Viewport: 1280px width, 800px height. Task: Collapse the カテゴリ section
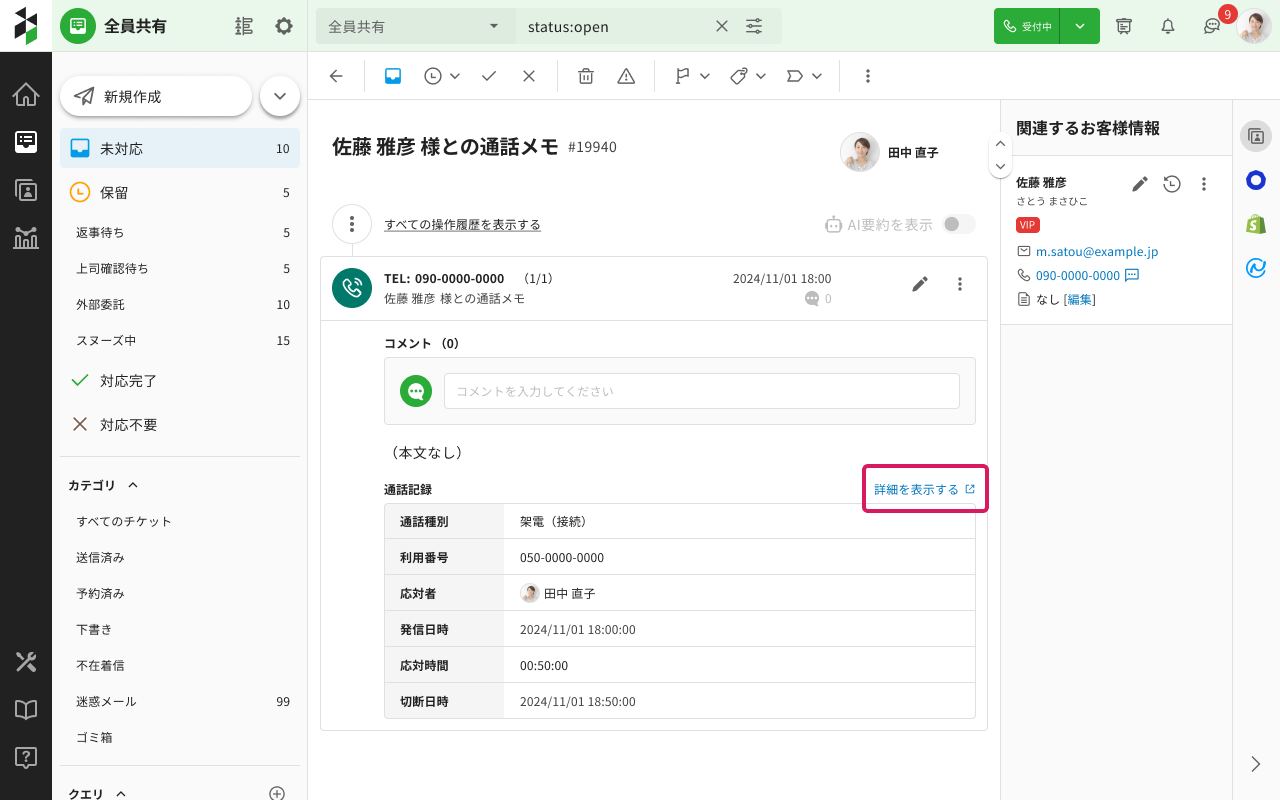(x=133, y=485)
